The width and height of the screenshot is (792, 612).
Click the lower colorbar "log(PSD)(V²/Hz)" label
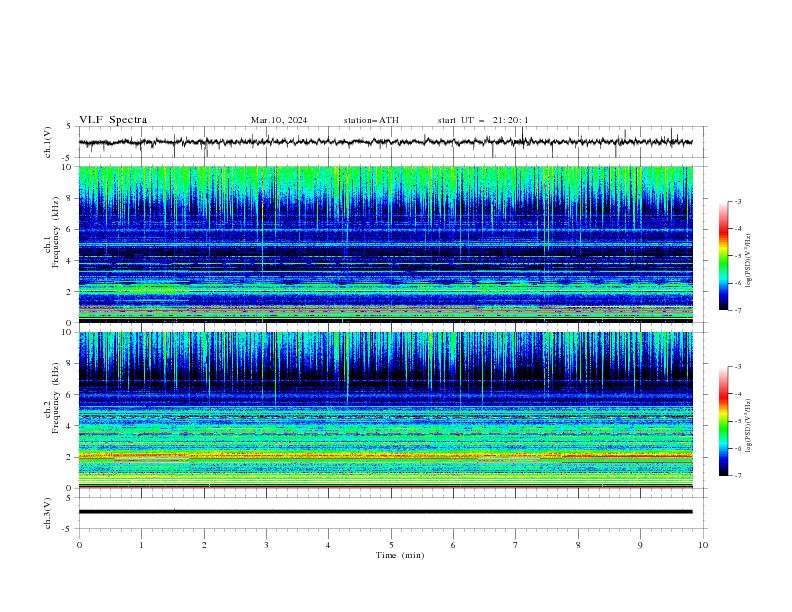(x=748, y=425)
